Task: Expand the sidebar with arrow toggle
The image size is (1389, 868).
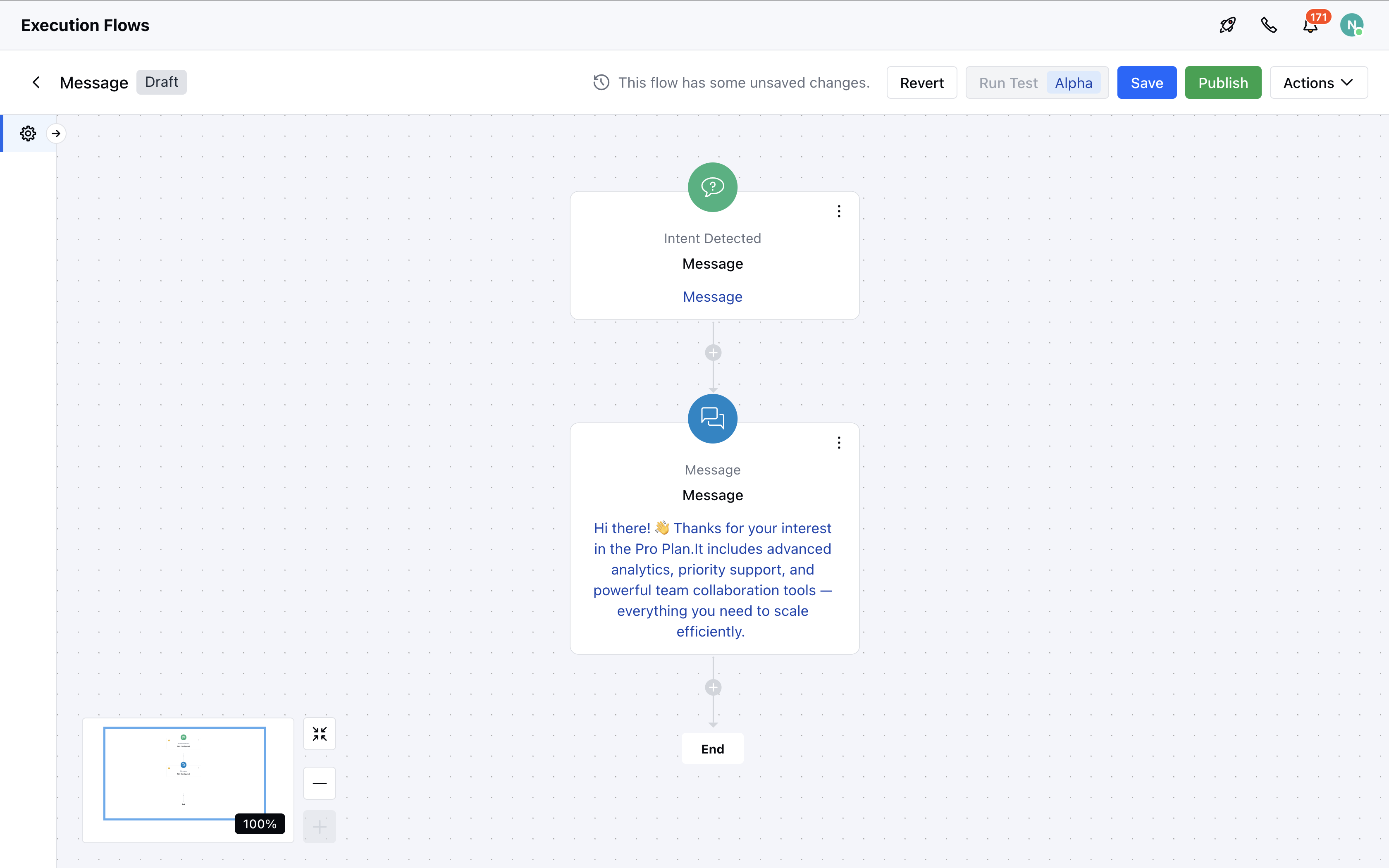Action: point(56,134)
